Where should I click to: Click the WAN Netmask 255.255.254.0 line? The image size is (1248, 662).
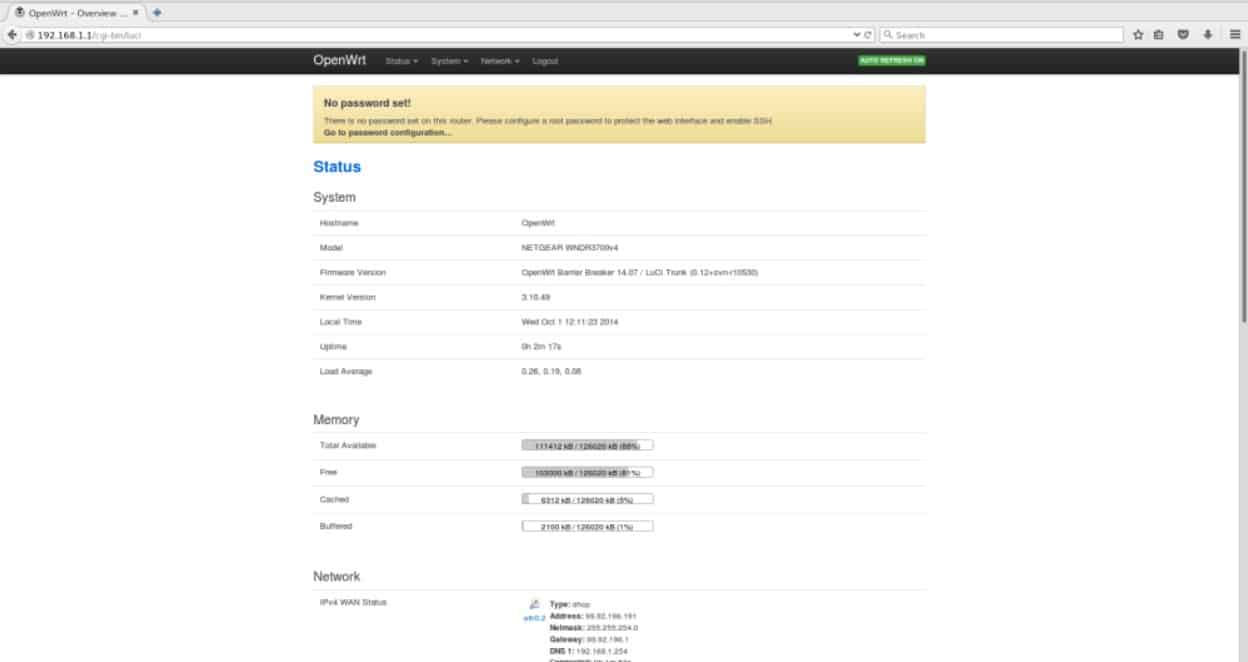(594, 628)
